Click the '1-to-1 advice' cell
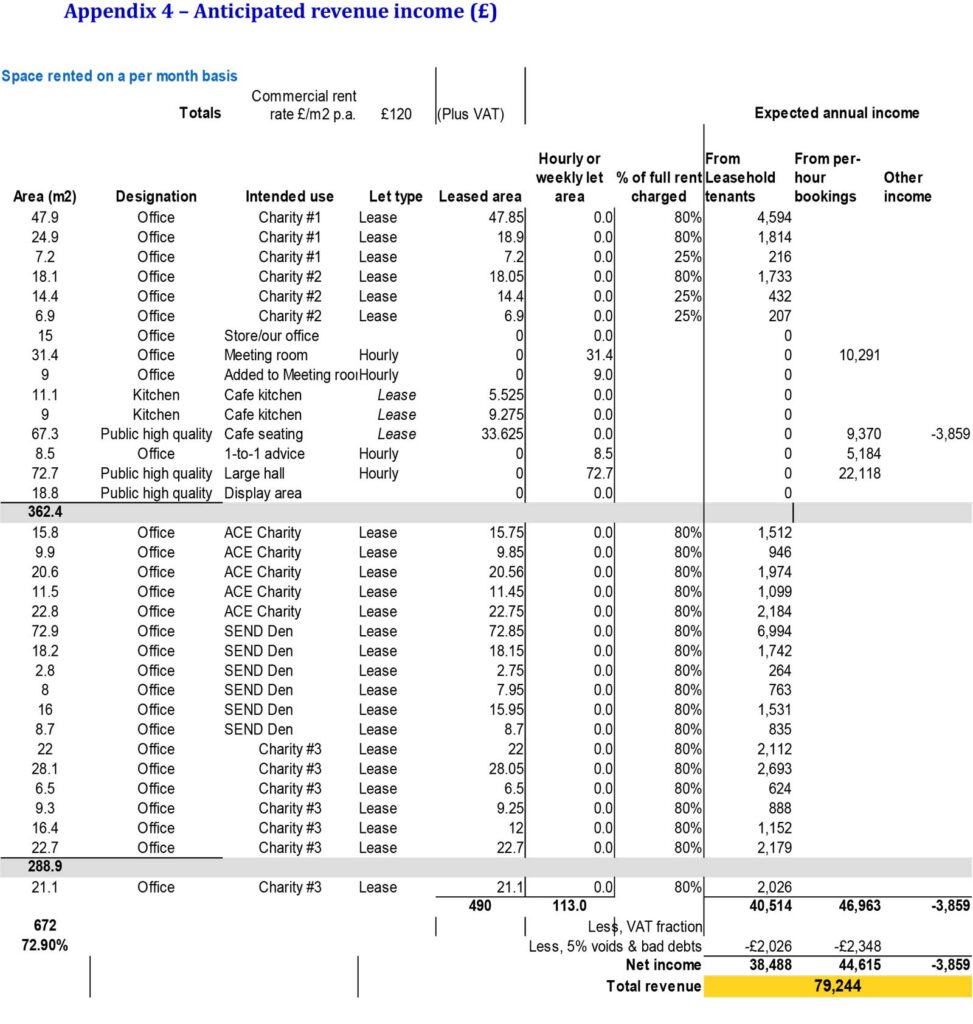Image resolution: width=973 pixels, height=1024 pixels. tap(264, 454)
